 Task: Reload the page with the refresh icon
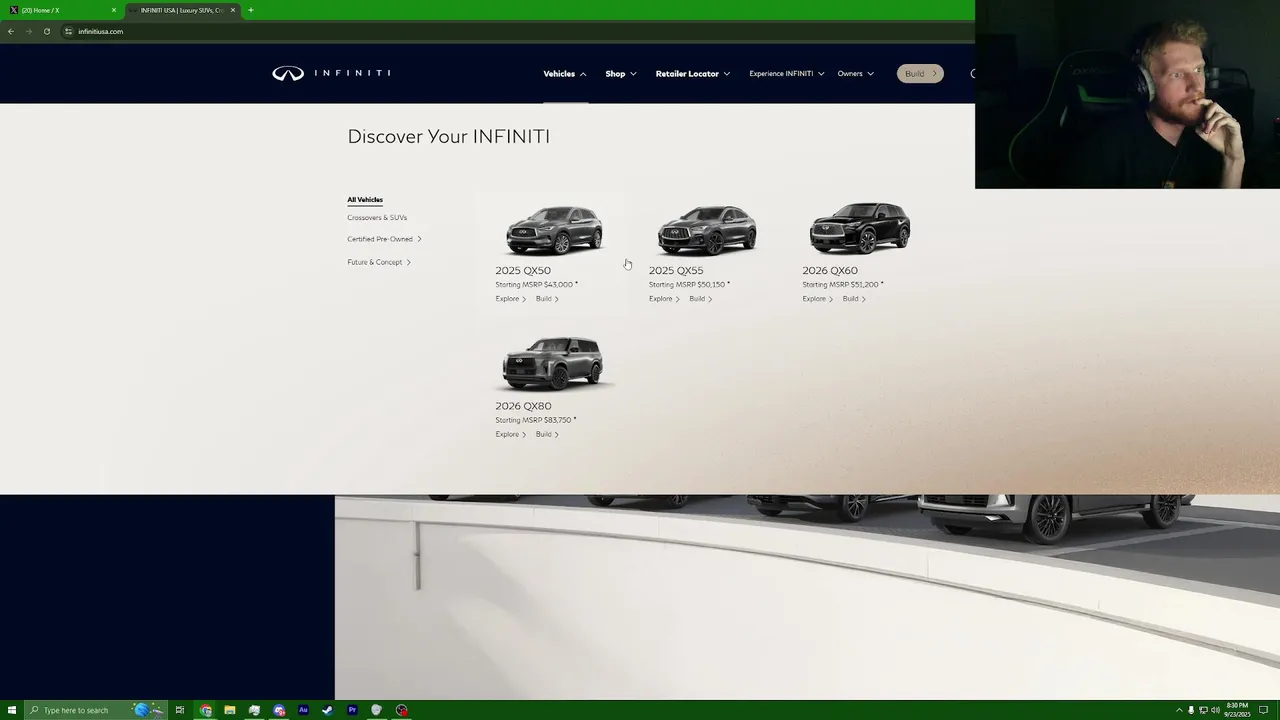(x=47, y=31)
